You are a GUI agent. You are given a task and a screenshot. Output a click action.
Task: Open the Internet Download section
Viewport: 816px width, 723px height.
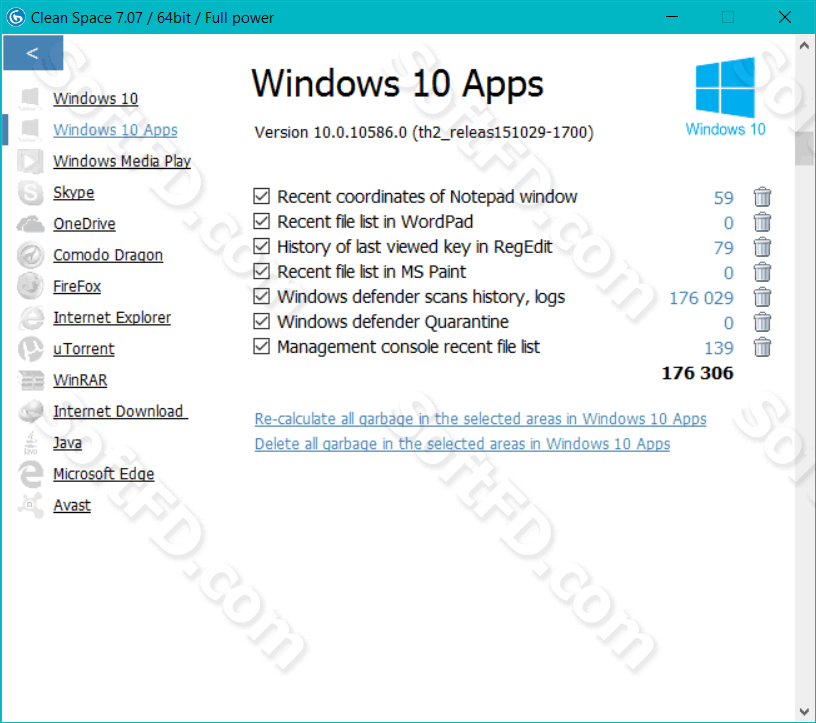pos(120,411)
